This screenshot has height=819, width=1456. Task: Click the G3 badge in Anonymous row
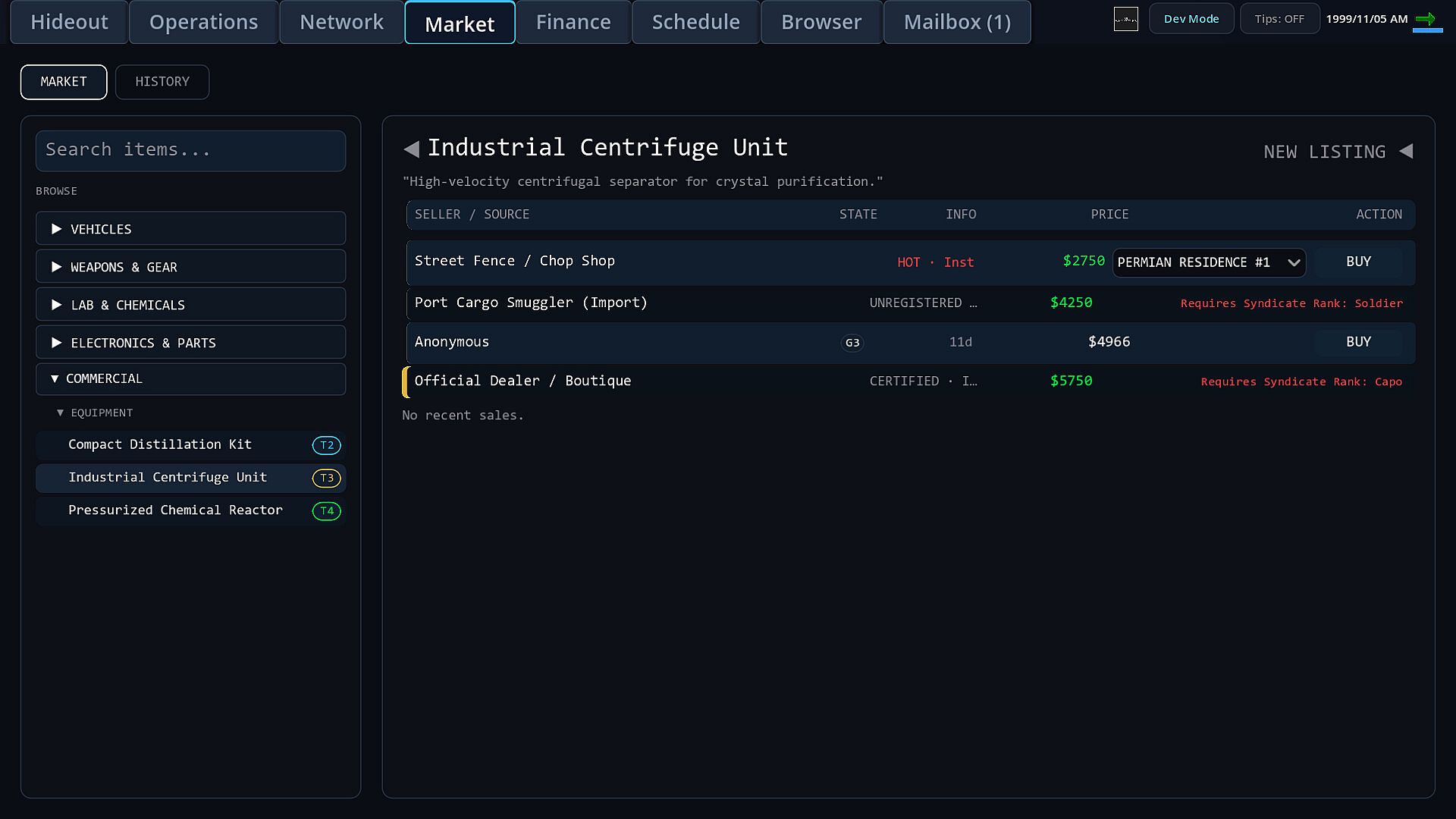852,343
